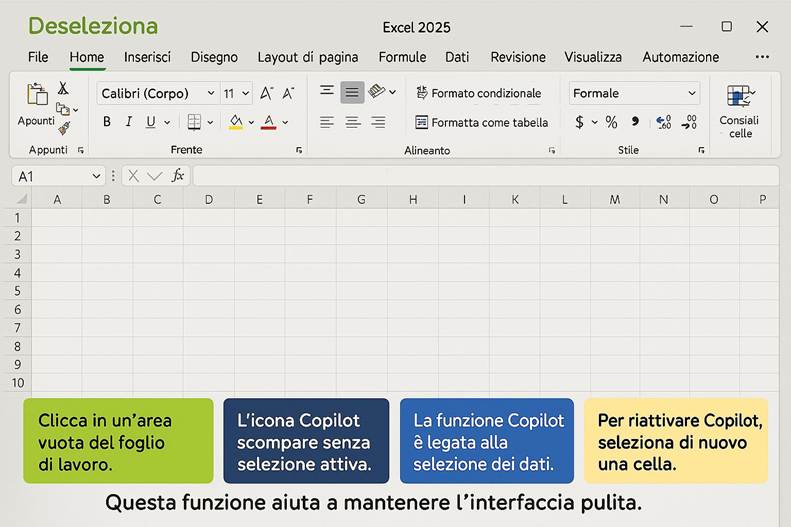
Task: Apply percent style format
Action: tap(611, 122)
